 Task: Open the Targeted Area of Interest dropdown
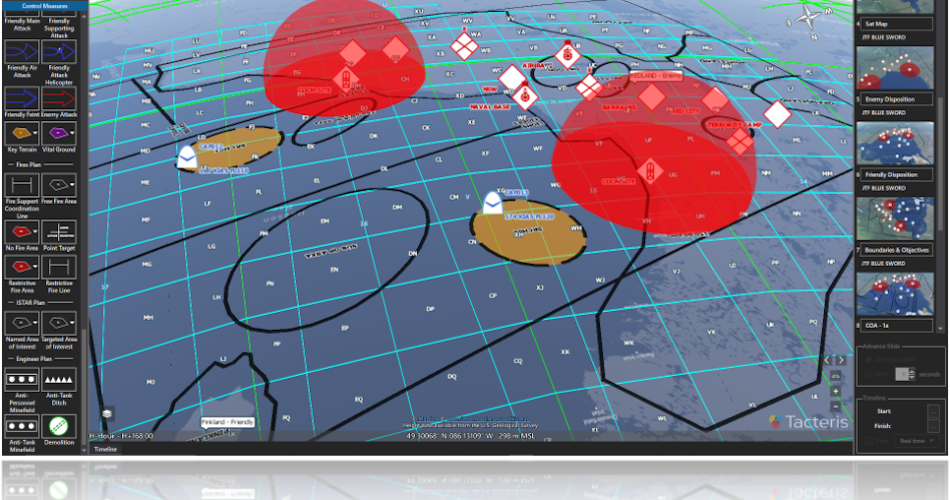(x=72, y=323)
